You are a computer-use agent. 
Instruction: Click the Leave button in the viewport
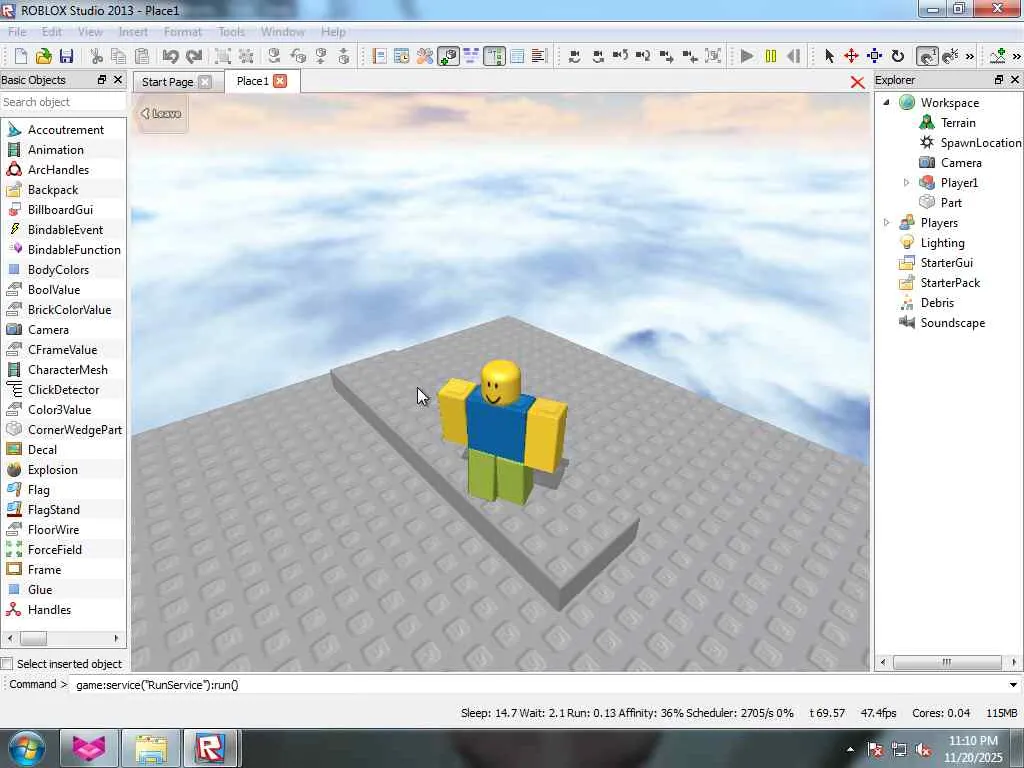pyautogui.click(x=162, y=114)
